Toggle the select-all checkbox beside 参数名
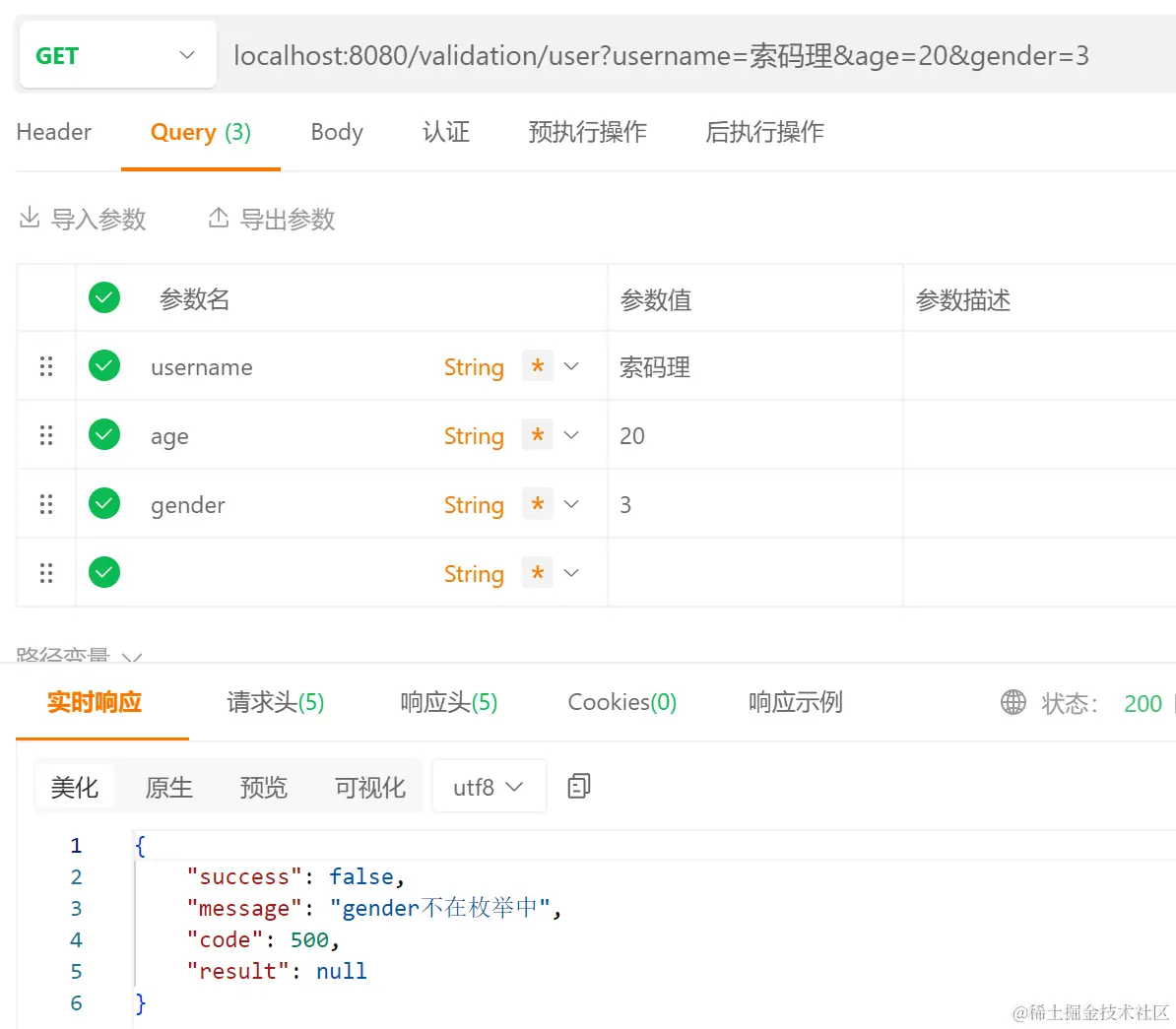Image resolution: width=1176 pixels, height=1029 pixels. (104, 297)
